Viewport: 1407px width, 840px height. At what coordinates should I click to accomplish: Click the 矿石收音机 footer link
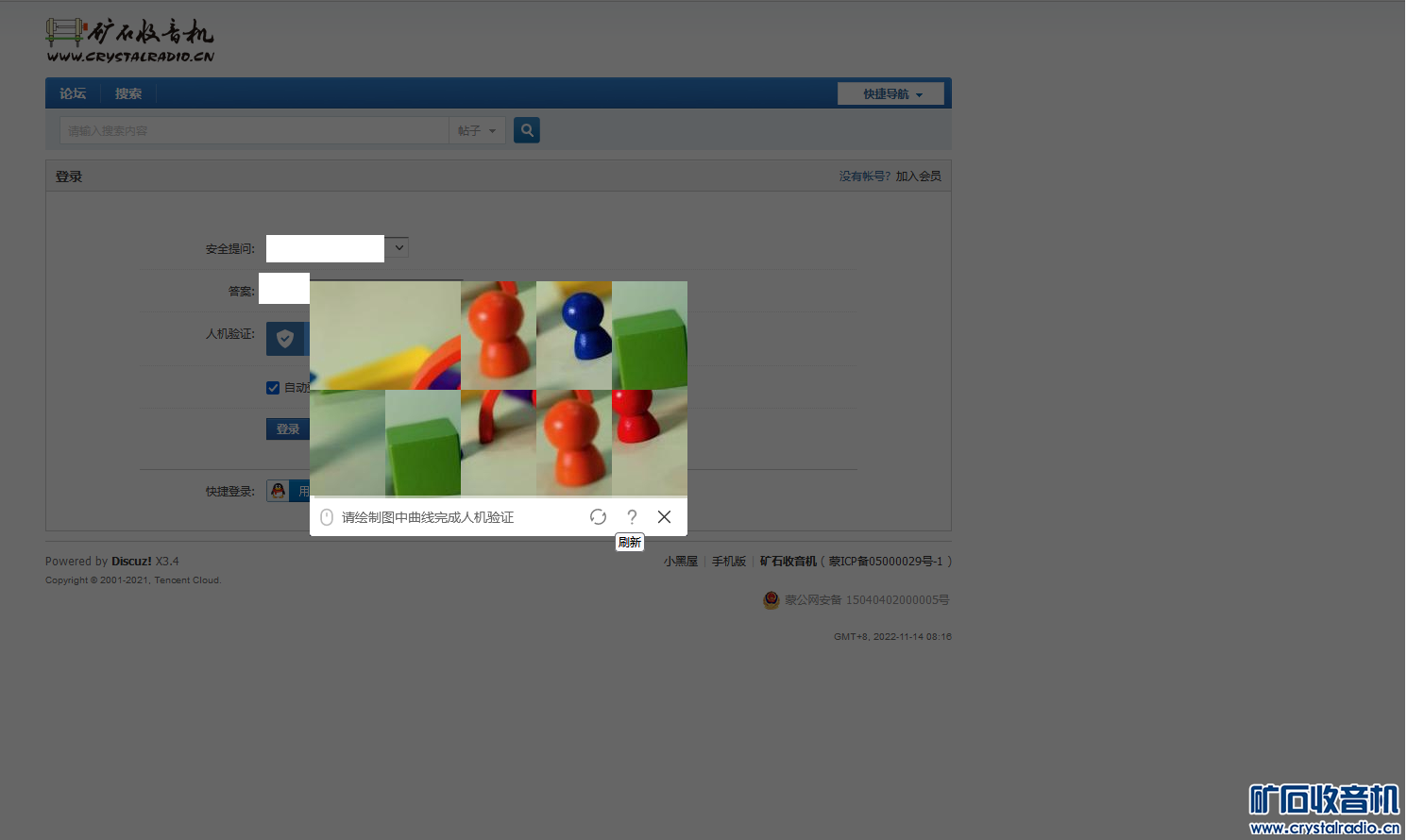[x=788, y=562]
